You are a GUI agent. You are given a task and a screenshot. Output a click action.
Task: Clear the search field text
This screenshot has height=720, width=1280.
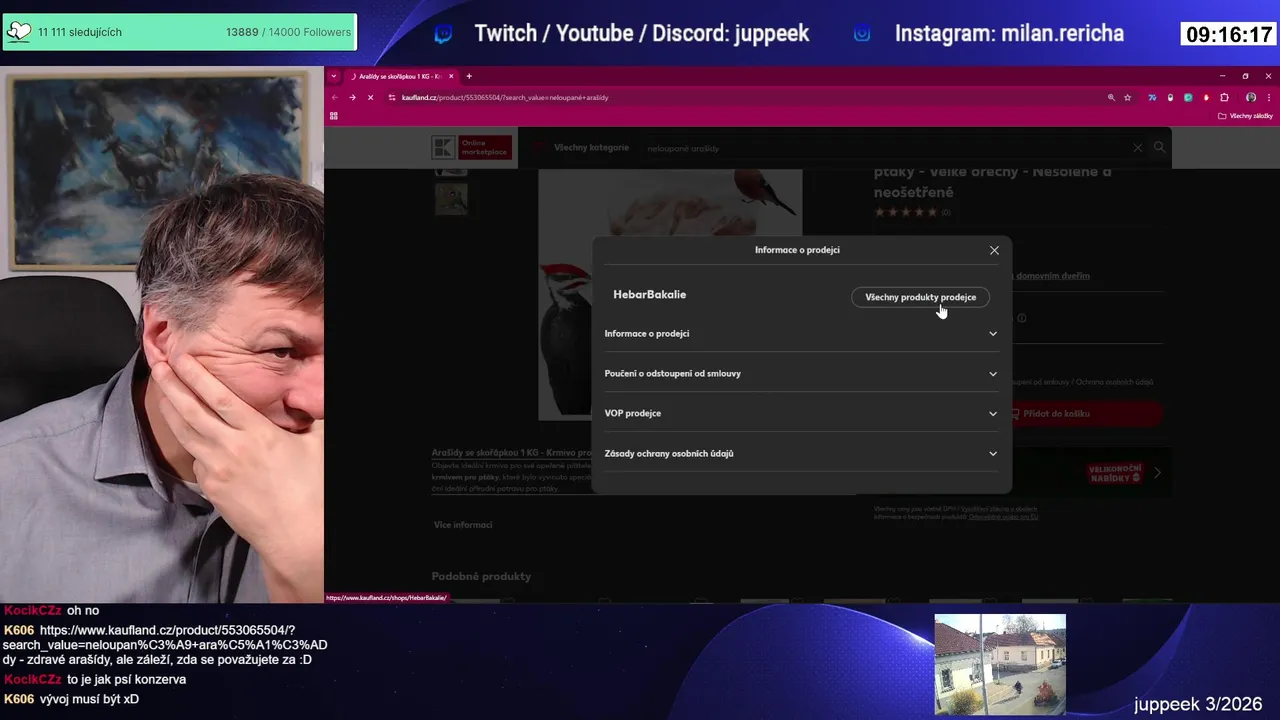tap(1137, 148)
